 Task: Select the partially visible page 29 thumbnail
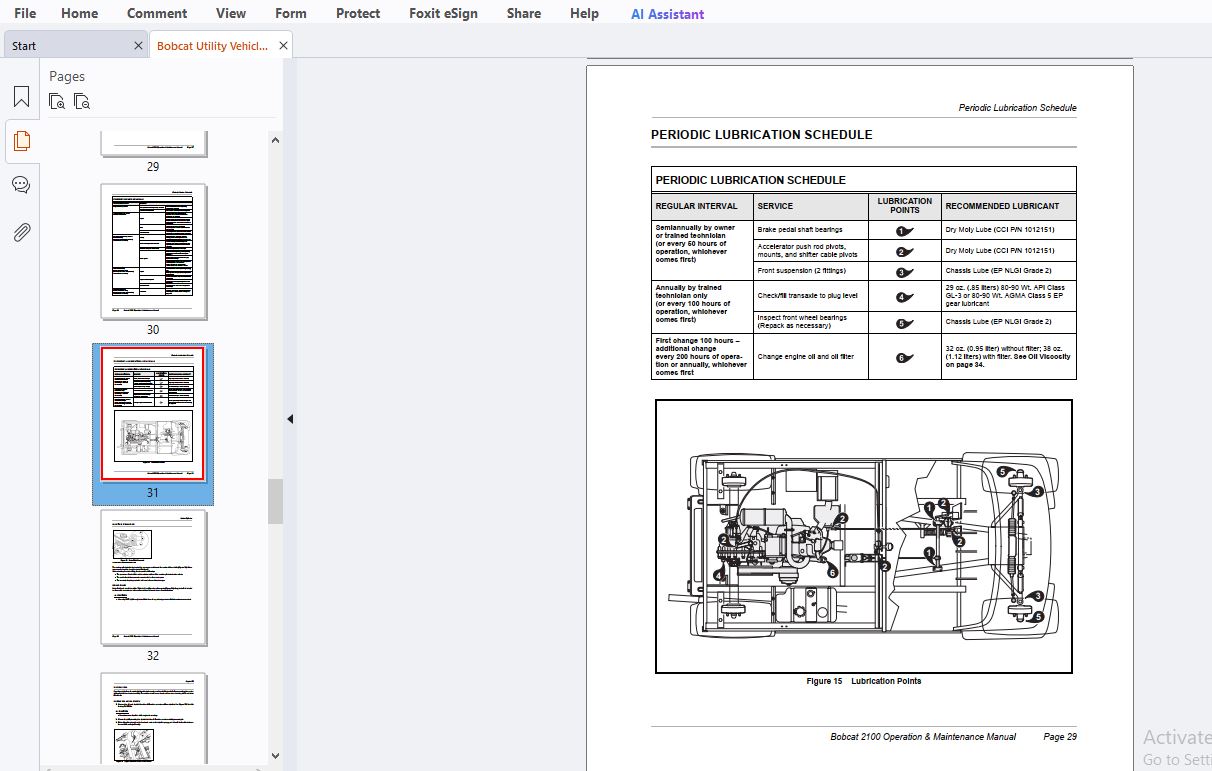coord(153,142)
